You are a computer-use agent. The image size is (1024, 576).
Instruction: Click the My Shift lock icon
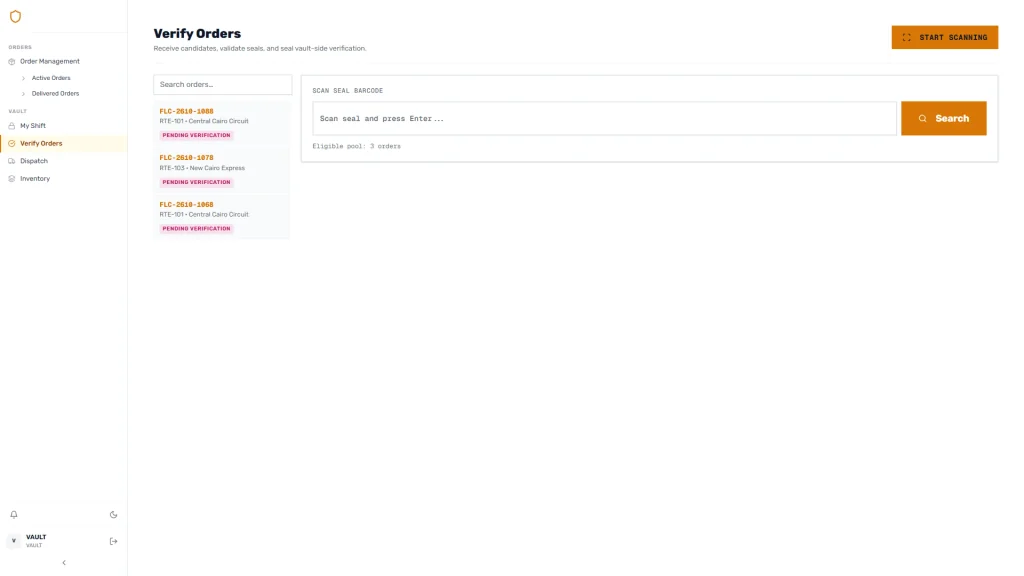(x=12, y=125)
